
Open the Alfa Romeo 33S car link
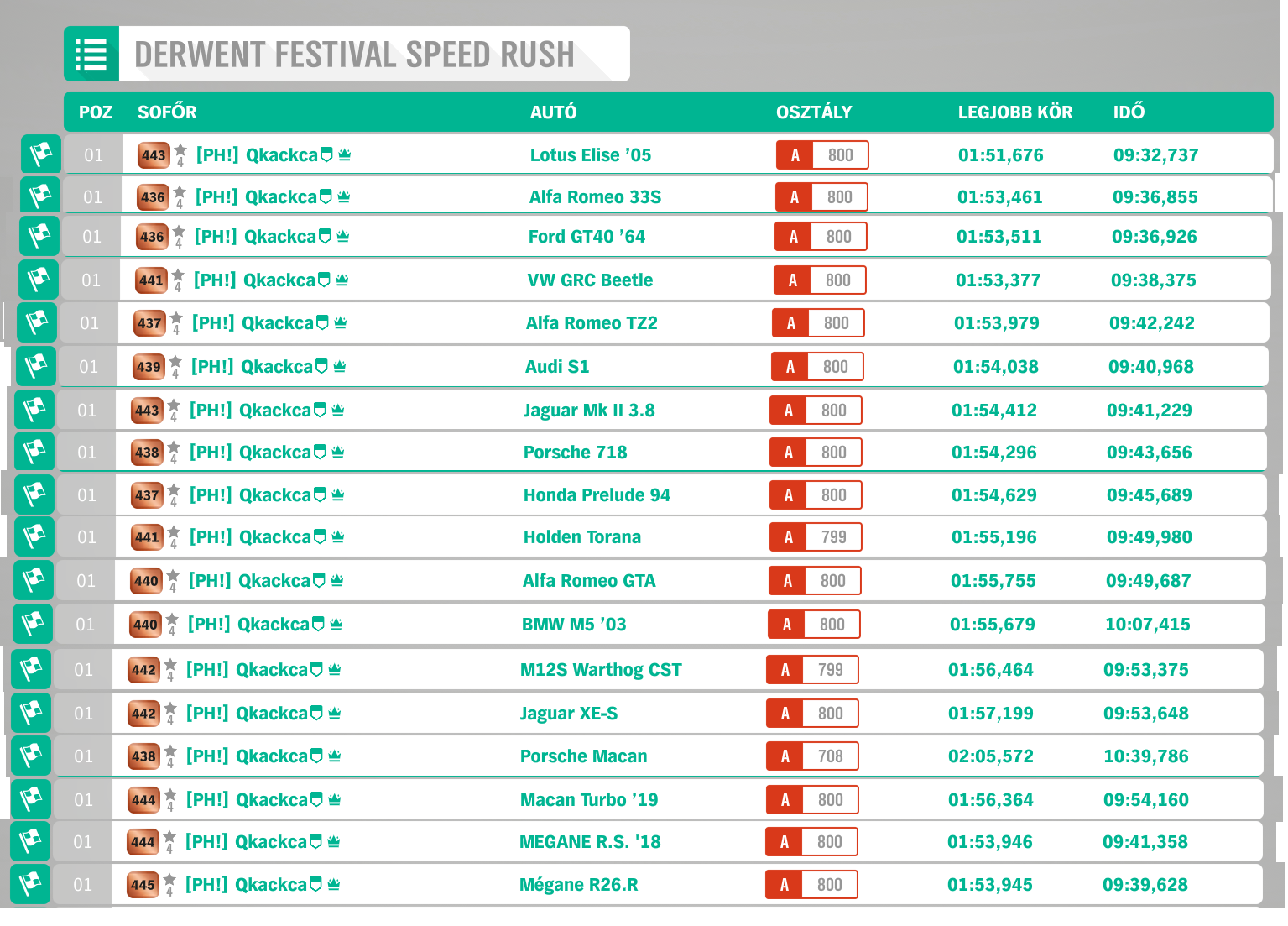[595, 197]
